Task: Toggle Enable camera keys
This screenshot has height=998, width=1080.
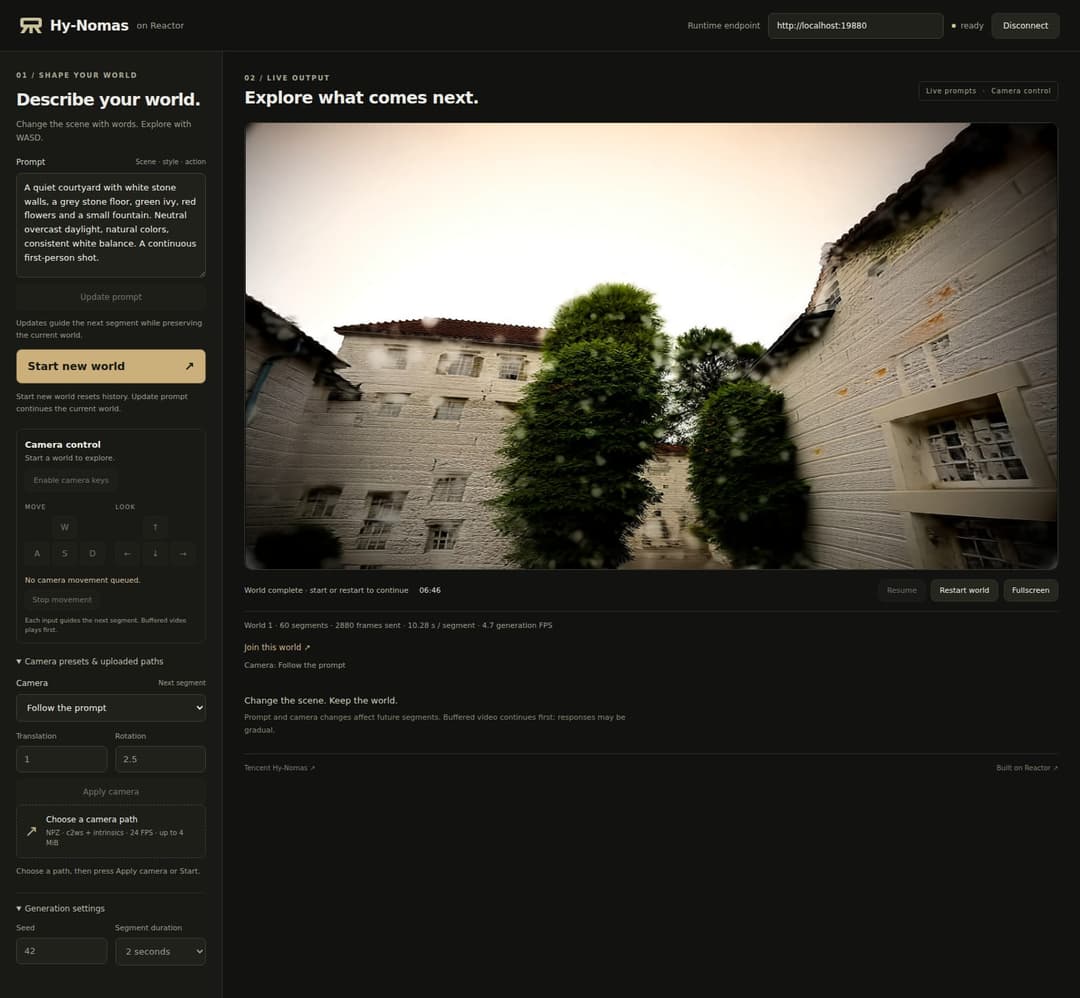Action: [x=71, y=480]
